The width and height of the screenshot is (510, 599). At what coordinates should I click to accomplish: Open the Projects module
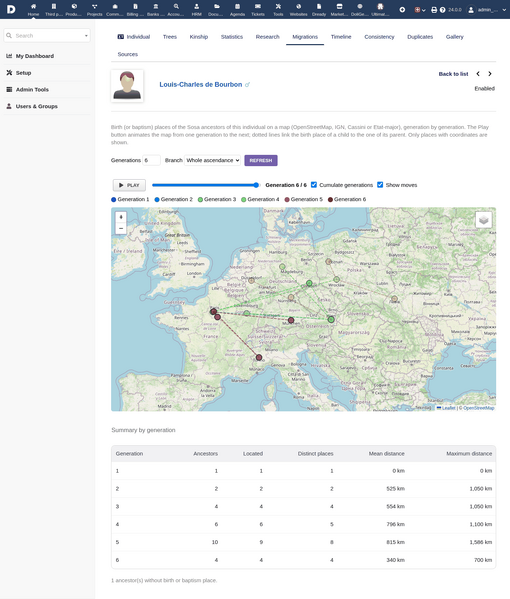click(x=94, y=10)
